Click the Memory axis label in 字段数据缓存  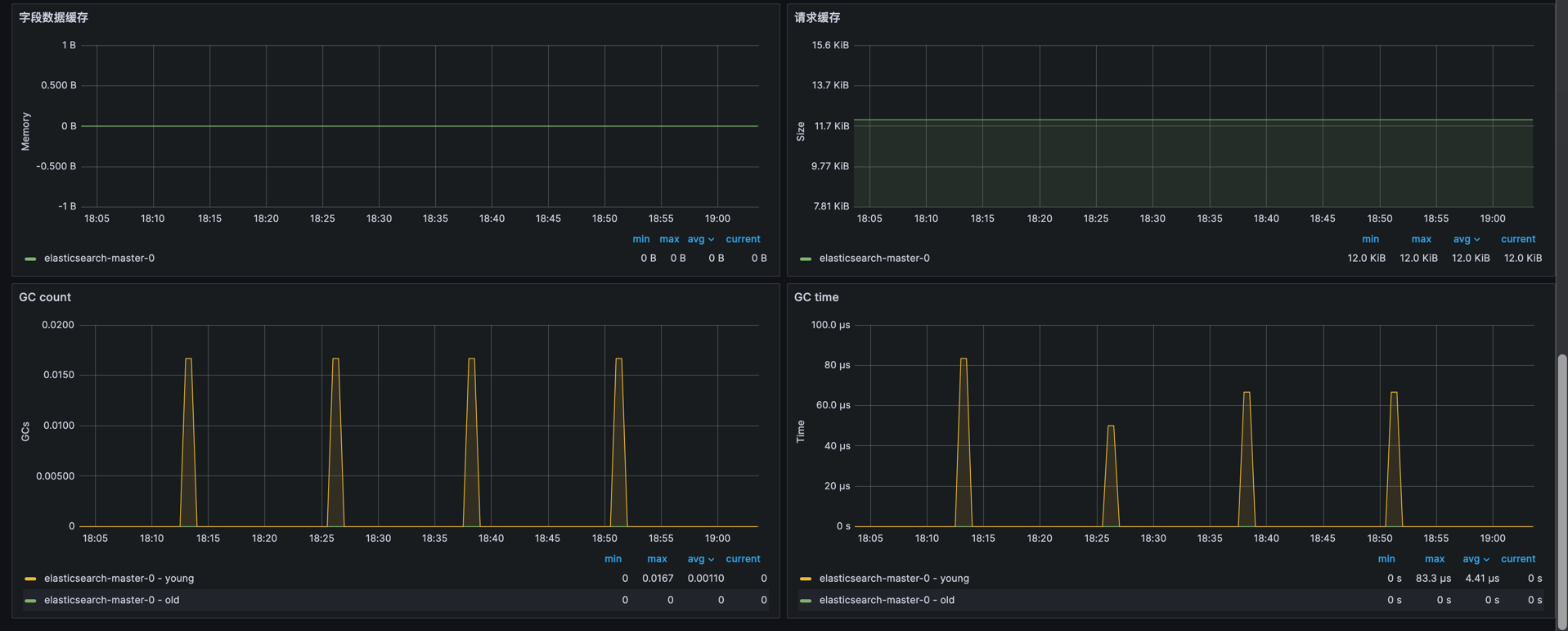(25, 132)
